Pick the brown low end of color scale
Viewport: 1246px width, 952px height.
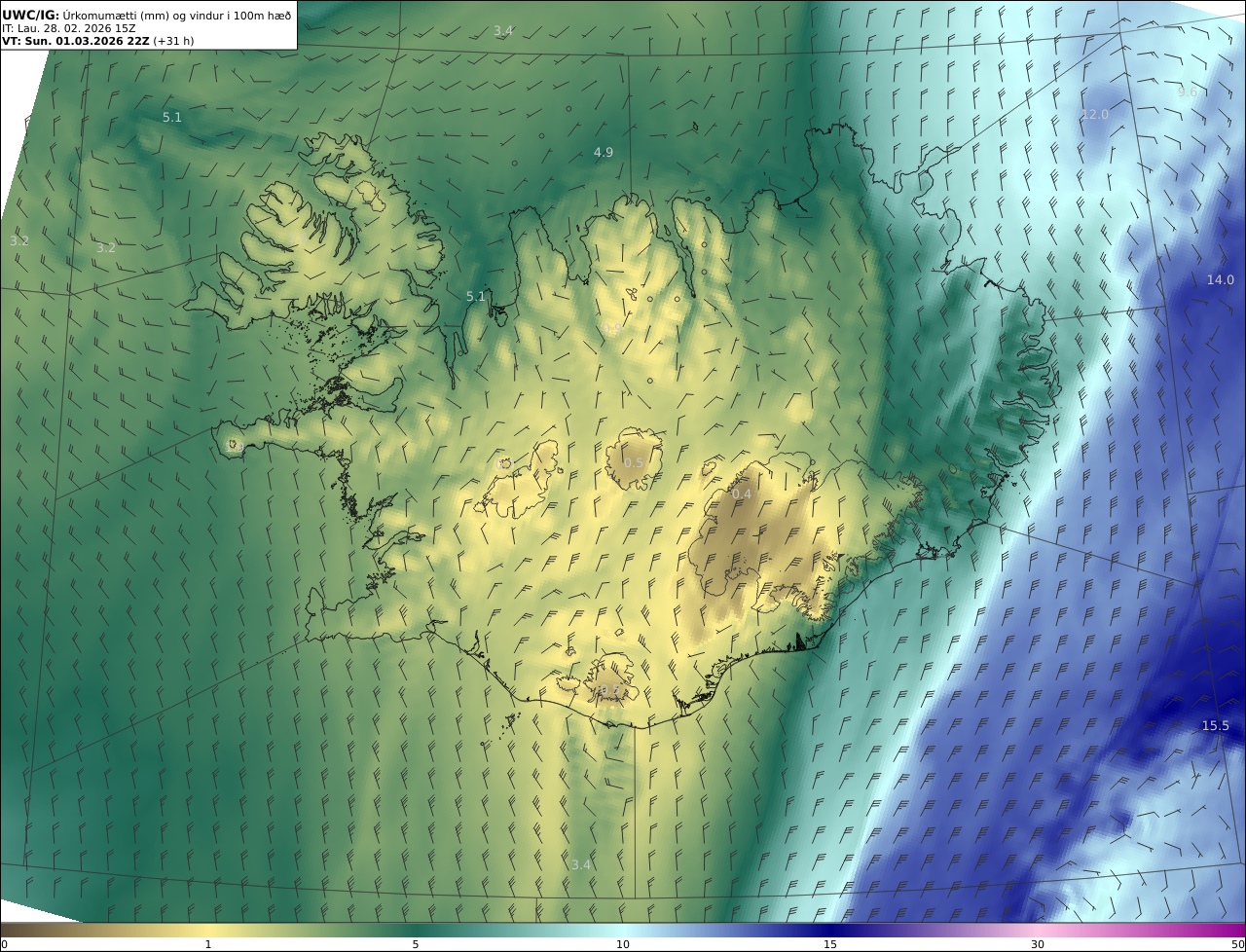18,930
